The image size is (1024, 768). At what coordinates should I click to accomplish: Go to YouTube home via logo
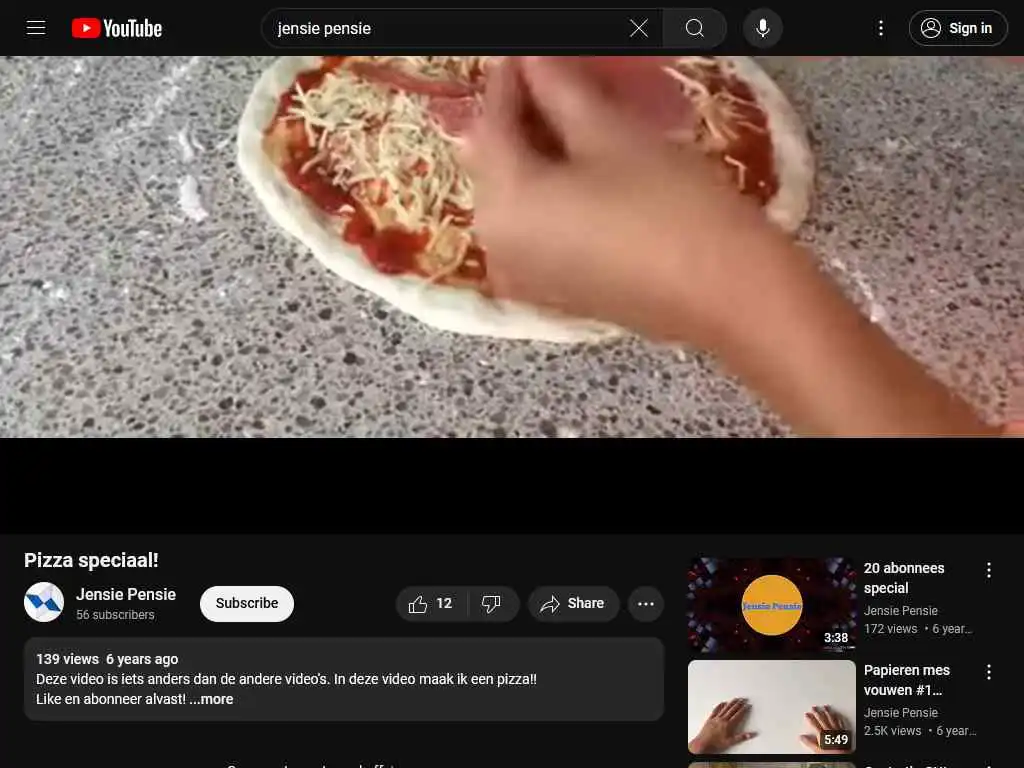[117, 28]
